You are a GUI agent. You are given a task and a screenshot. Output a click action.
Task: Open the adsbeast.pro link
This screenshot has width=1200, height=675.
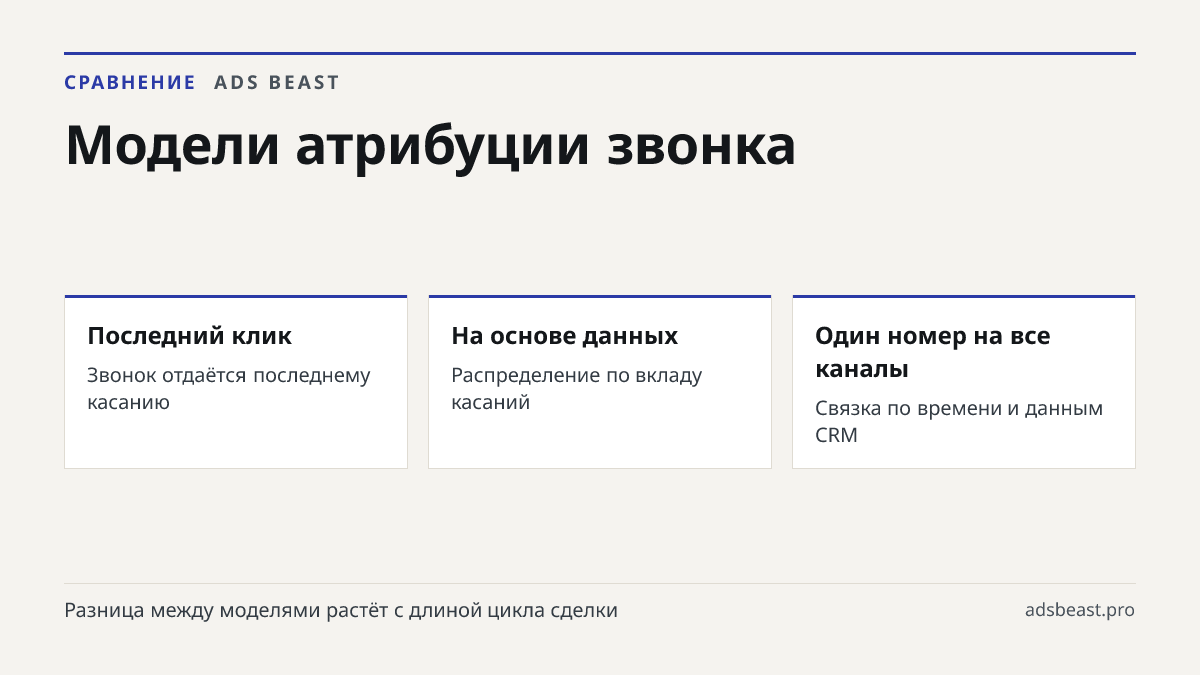1080,610
